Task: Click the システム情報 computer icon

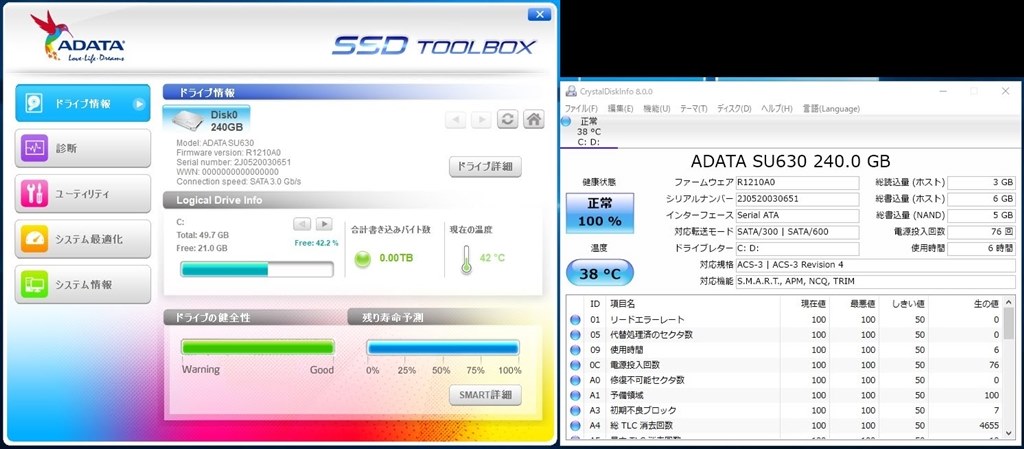Action: click(34, 285)
